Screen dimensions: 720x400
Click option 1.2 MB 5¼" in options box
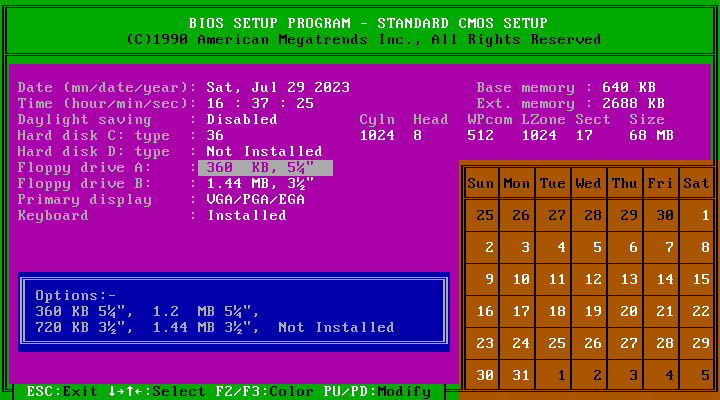point(206,311)
